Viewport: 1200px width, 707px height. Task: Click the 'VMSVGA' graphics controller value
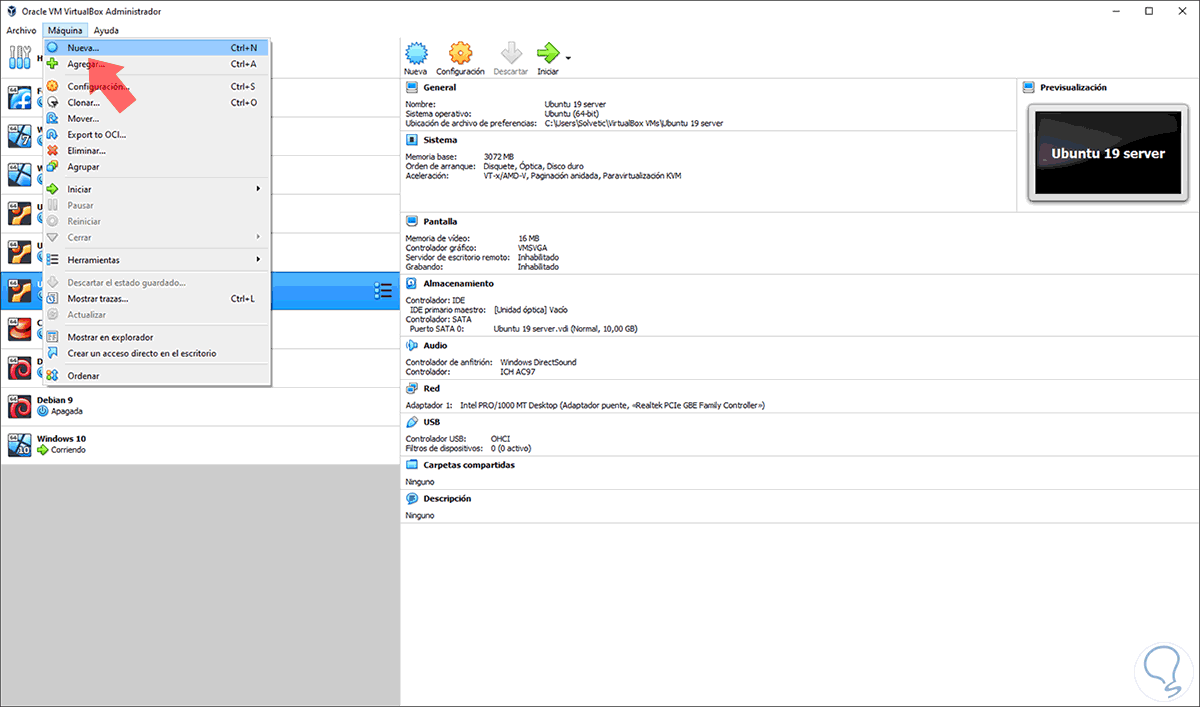[x=532, y=248]
